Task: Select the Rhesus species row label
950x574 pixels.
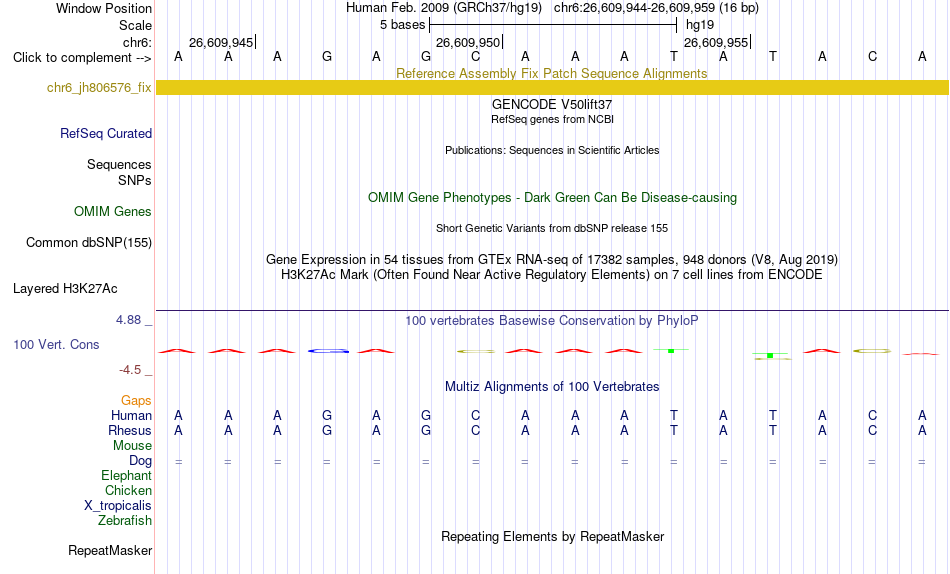Action: (130, 431)
